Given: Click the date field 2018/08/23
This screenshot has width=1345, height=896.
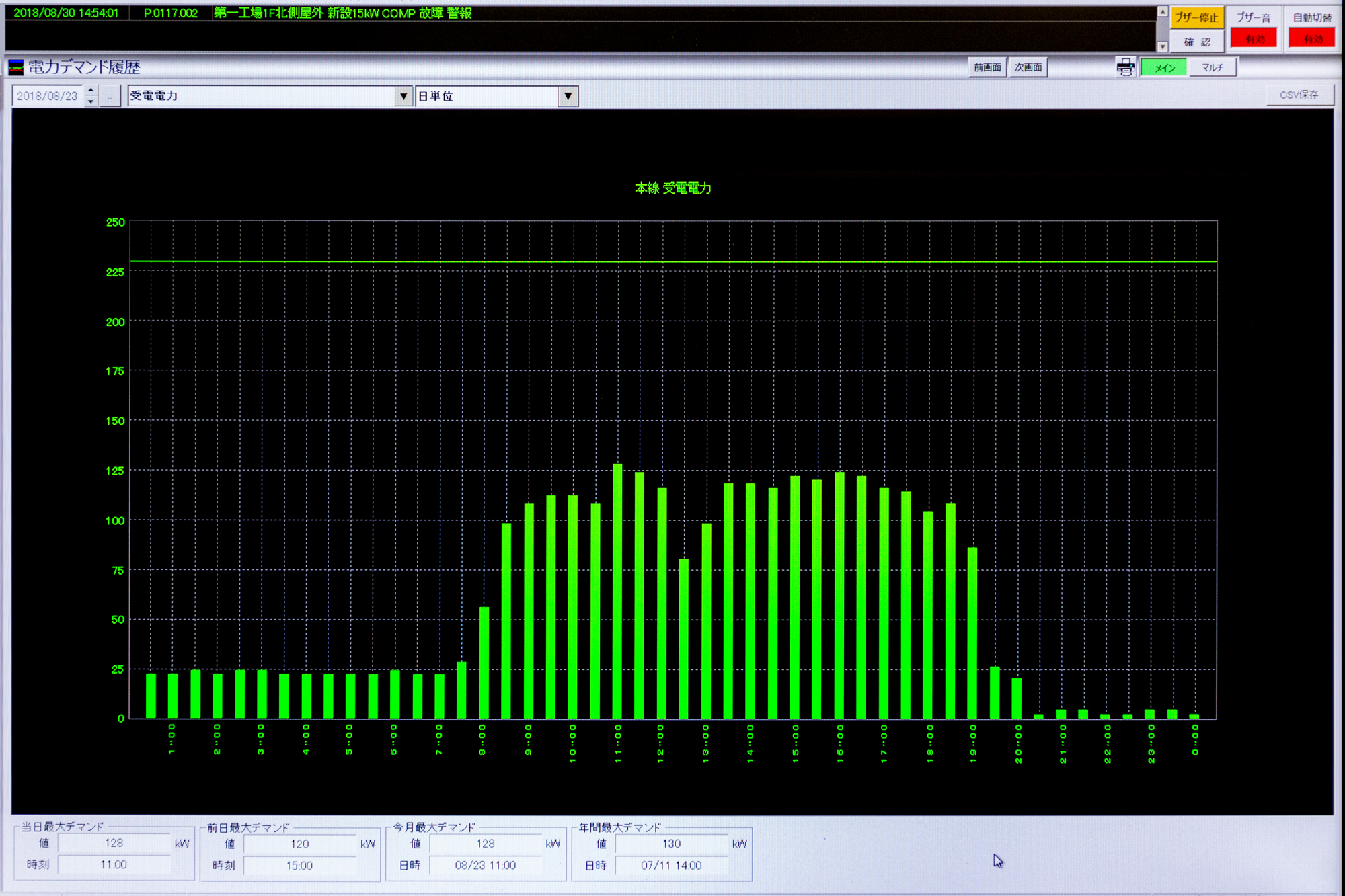Looking at the screenshot, I should click(48, 96).
